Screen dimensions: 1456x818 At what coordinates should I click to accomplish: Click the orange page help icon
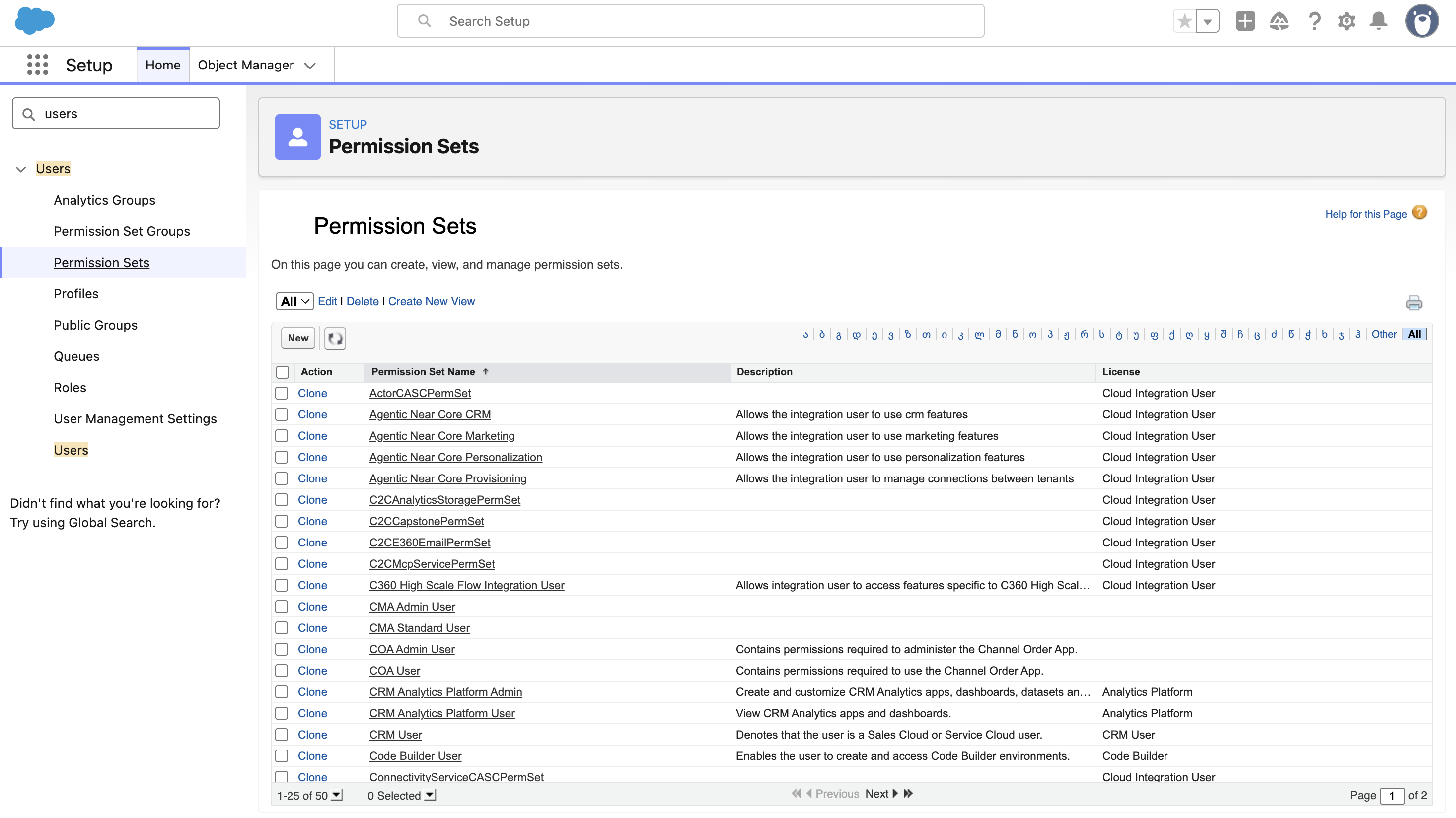click(1419, 213)
